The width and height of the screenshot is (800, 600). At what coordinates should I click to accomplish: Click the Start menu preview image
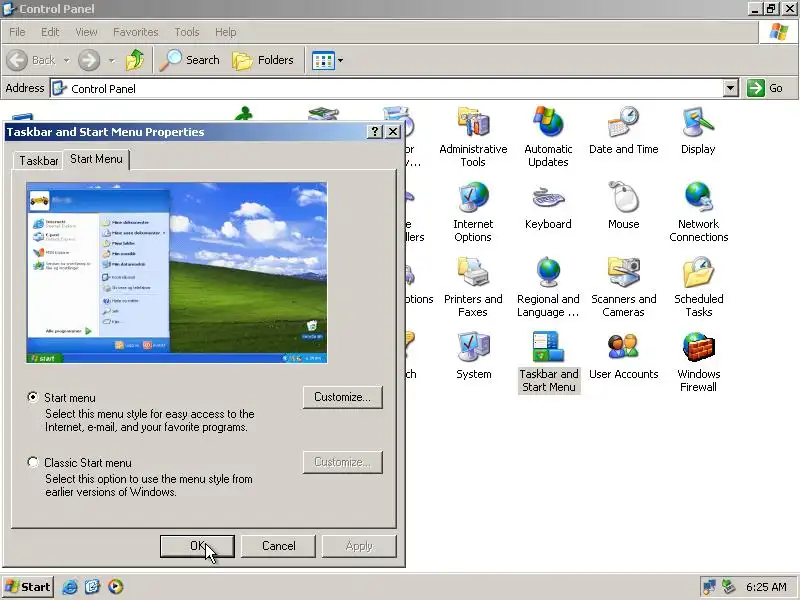[177, 272]
